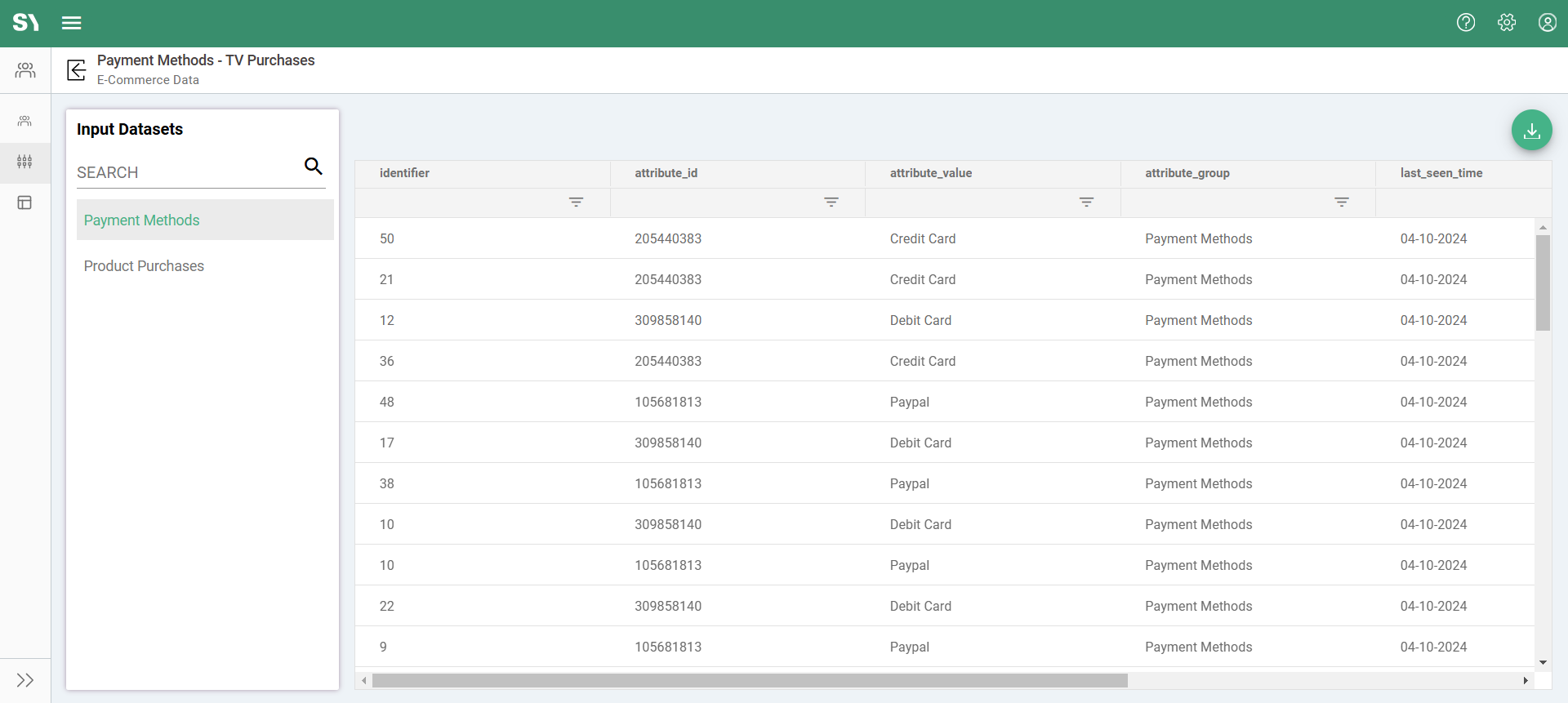Select the Product Purchases dataset

coord(144,266)
